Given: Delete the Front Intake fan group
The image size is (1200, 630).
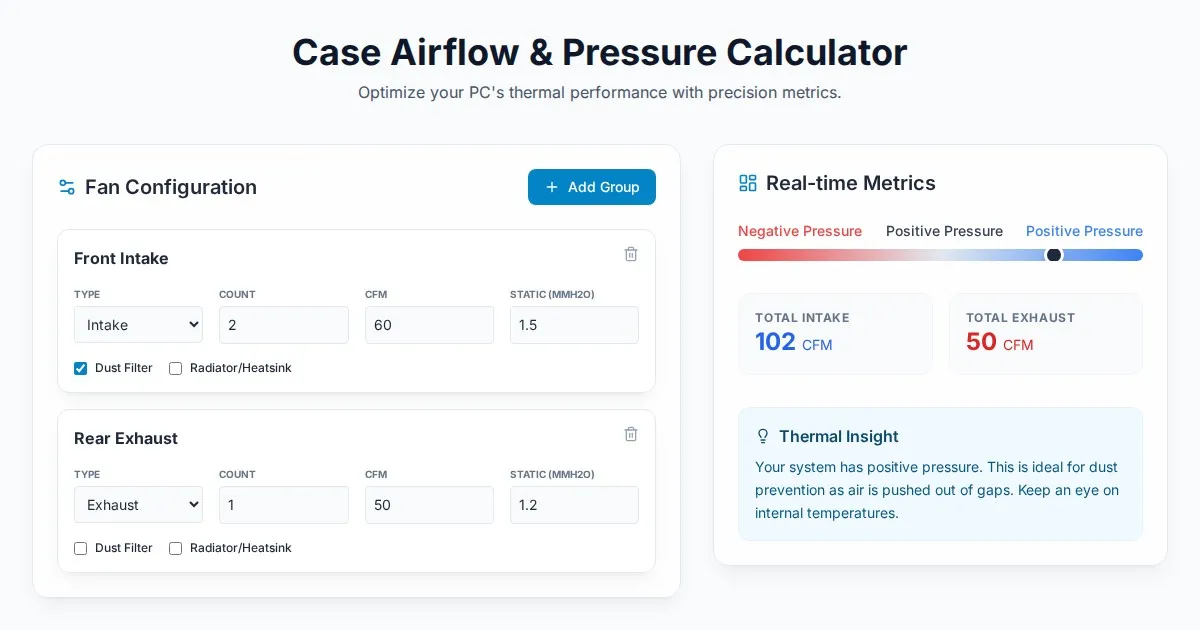Looking at the screenshot, I should pos(631,254).
